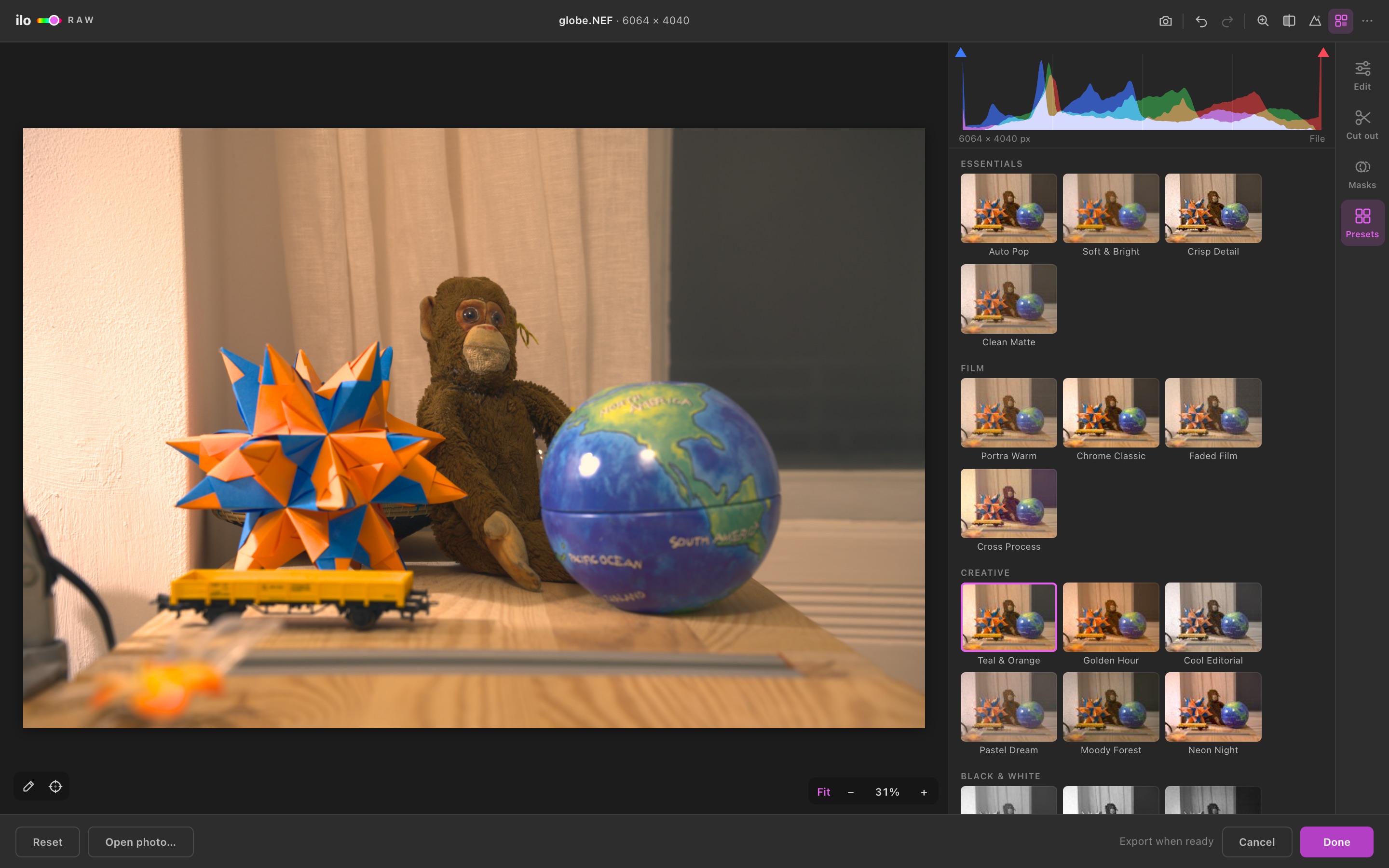1389x868 pixels.
Task: Toggle the red highlight clipping indicator
Action: (x=1323, y=53)
